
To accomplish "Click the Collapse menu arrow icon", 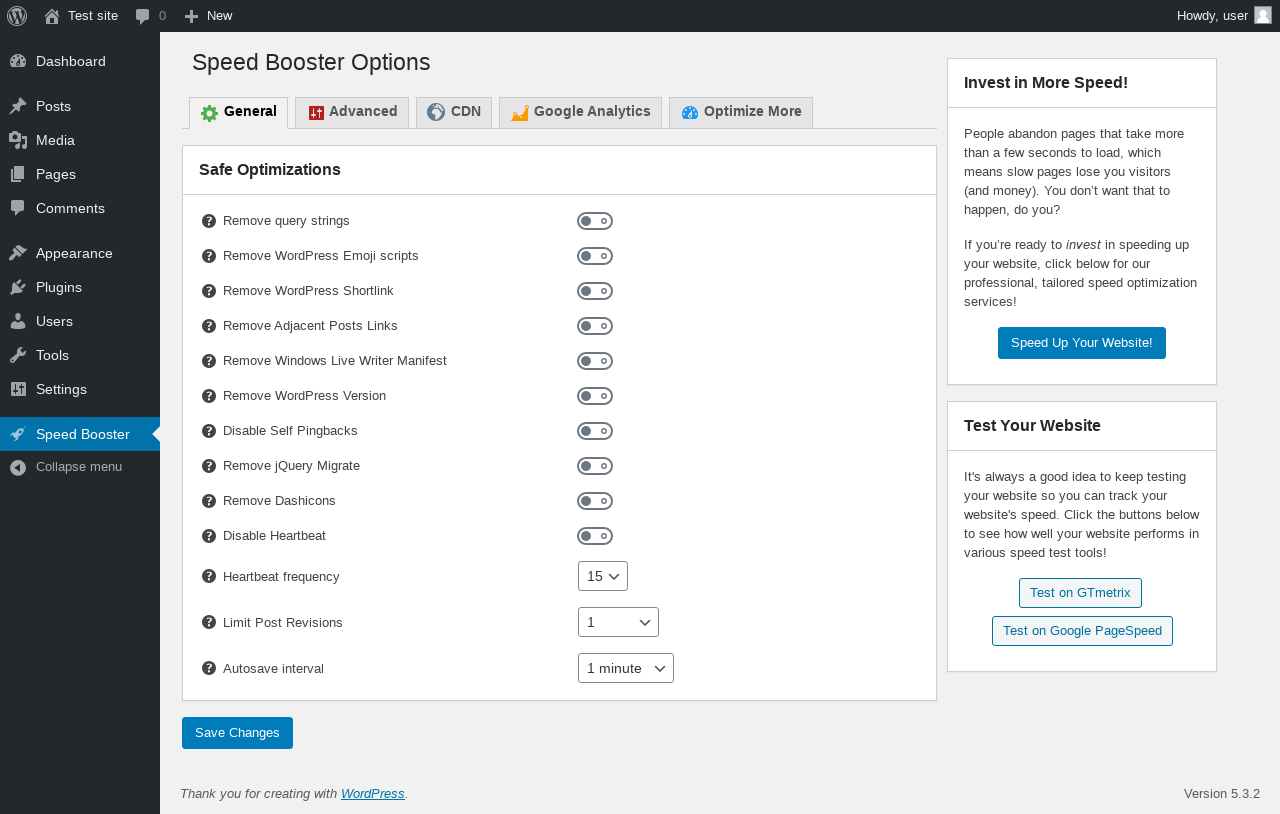I will pyautogui.click(x=18, y=467).
